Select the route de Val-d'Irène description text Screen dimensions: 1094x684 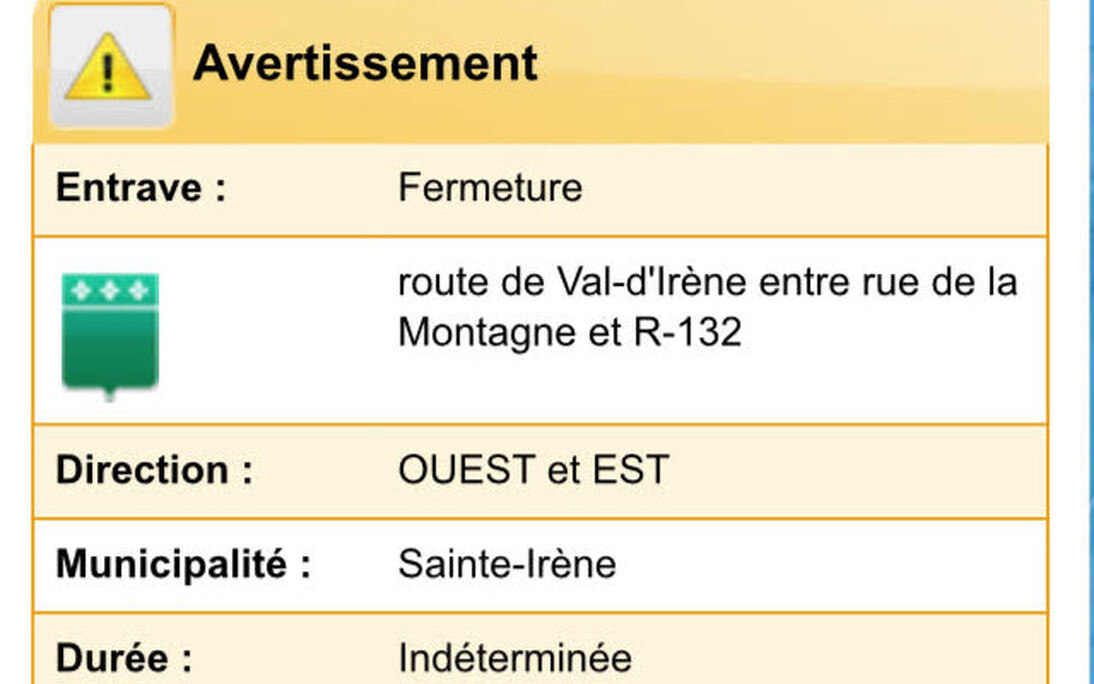point(707,307)
